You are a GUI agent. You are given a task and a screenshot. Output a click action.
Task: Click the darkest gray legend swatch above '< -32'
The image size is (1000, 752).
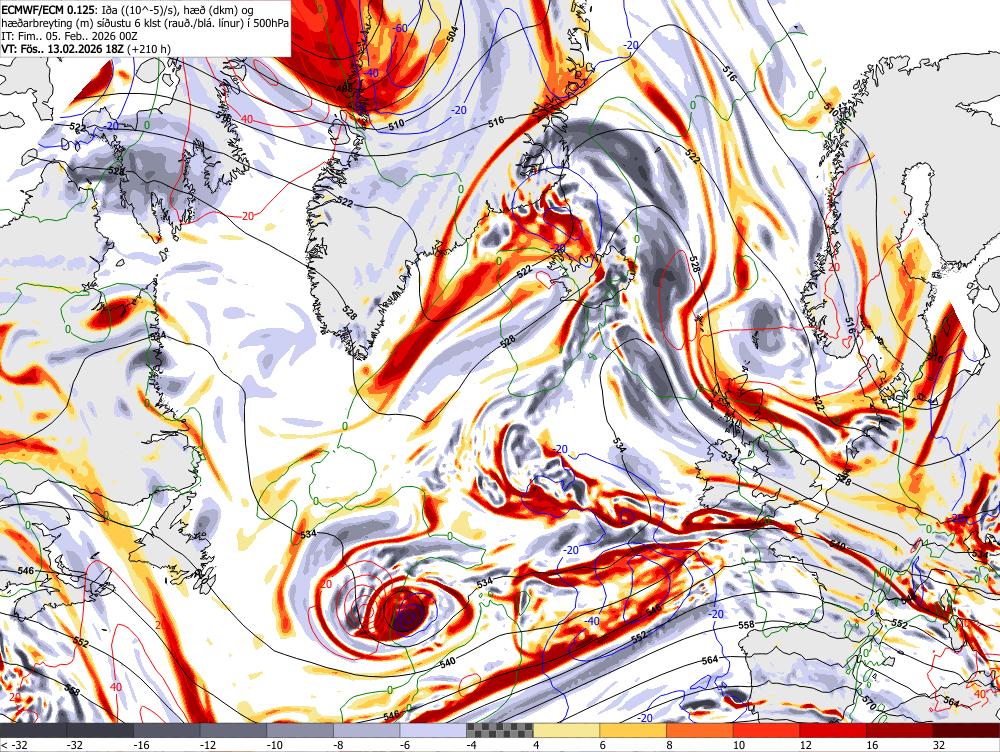click(33, 730)
